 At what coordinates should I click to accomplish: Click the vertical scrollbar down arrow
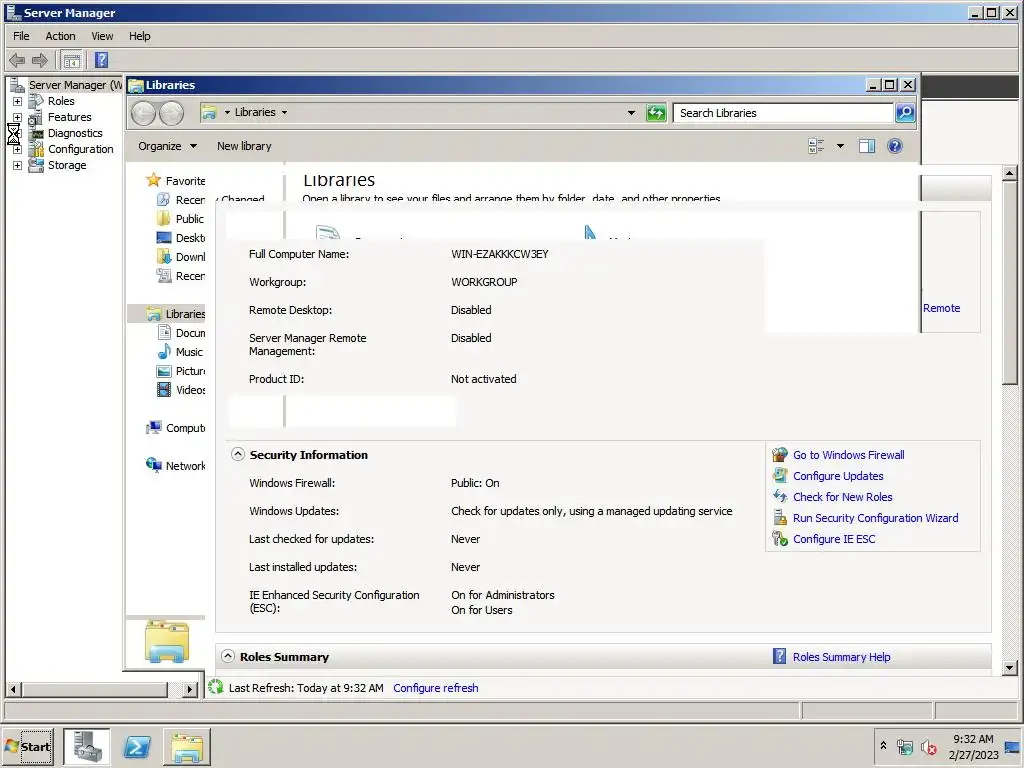1010,667
